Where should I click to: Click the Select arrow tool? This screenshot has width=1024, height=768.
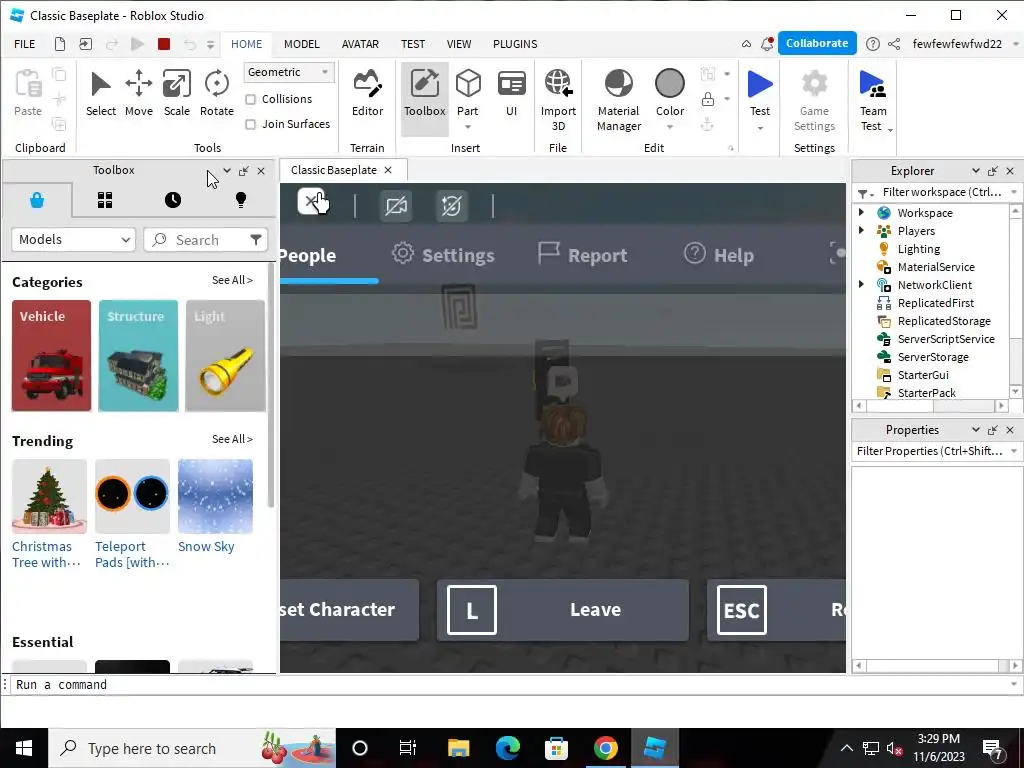pyautogui.click(x=101, y=93)
